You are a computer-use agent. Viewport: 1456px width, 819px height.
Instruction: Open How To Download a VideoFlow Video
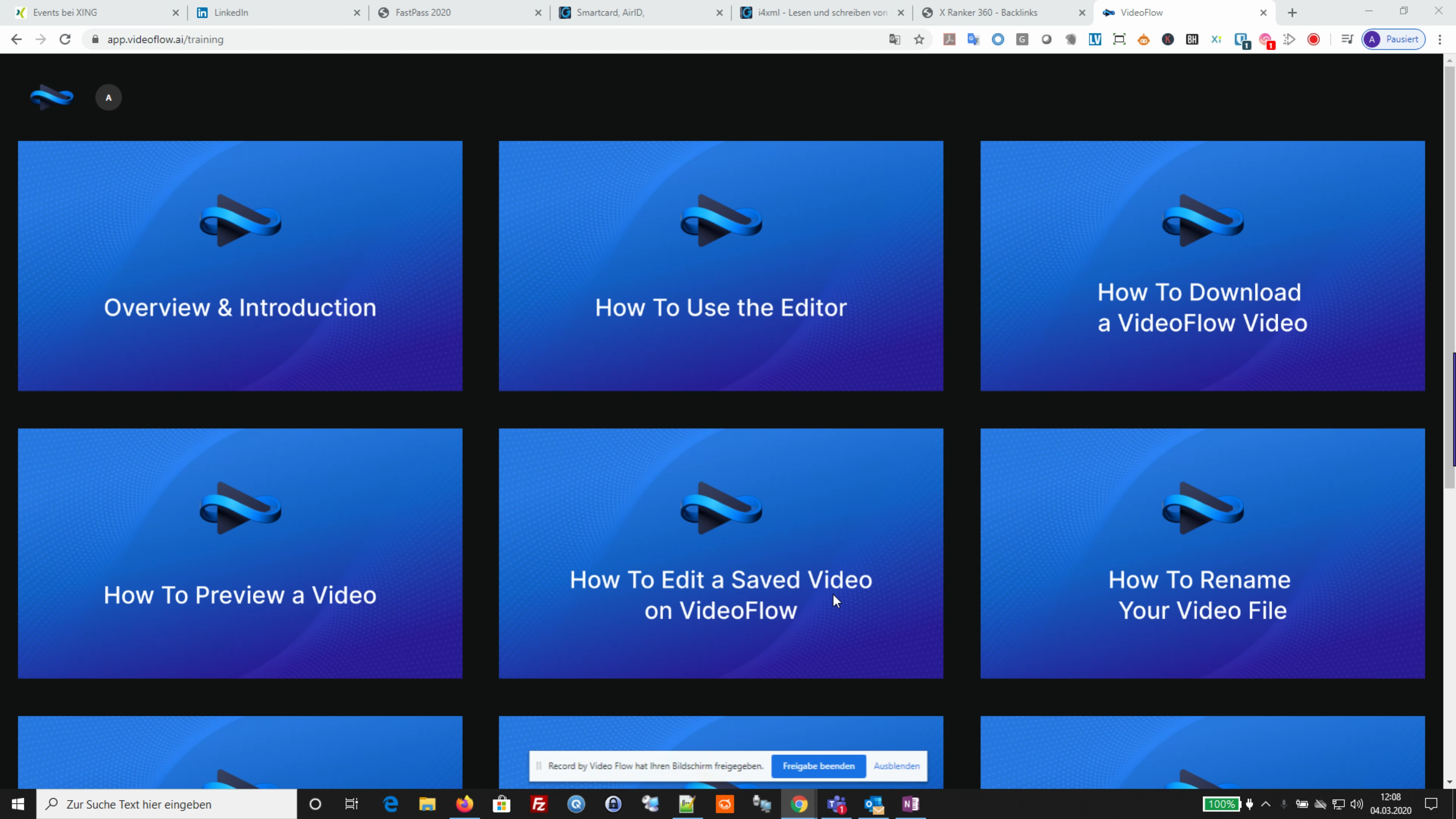(x=1202, y=266)
